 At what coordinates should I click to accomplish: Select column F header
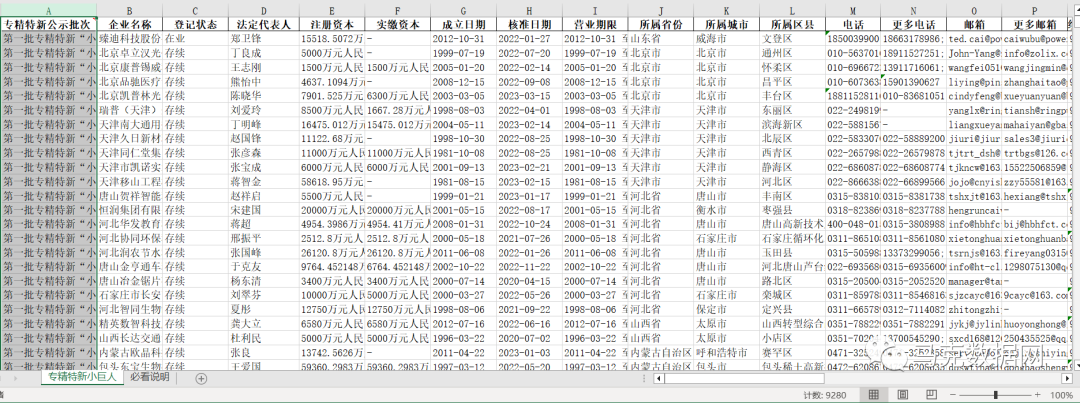(x=397, y=10)
